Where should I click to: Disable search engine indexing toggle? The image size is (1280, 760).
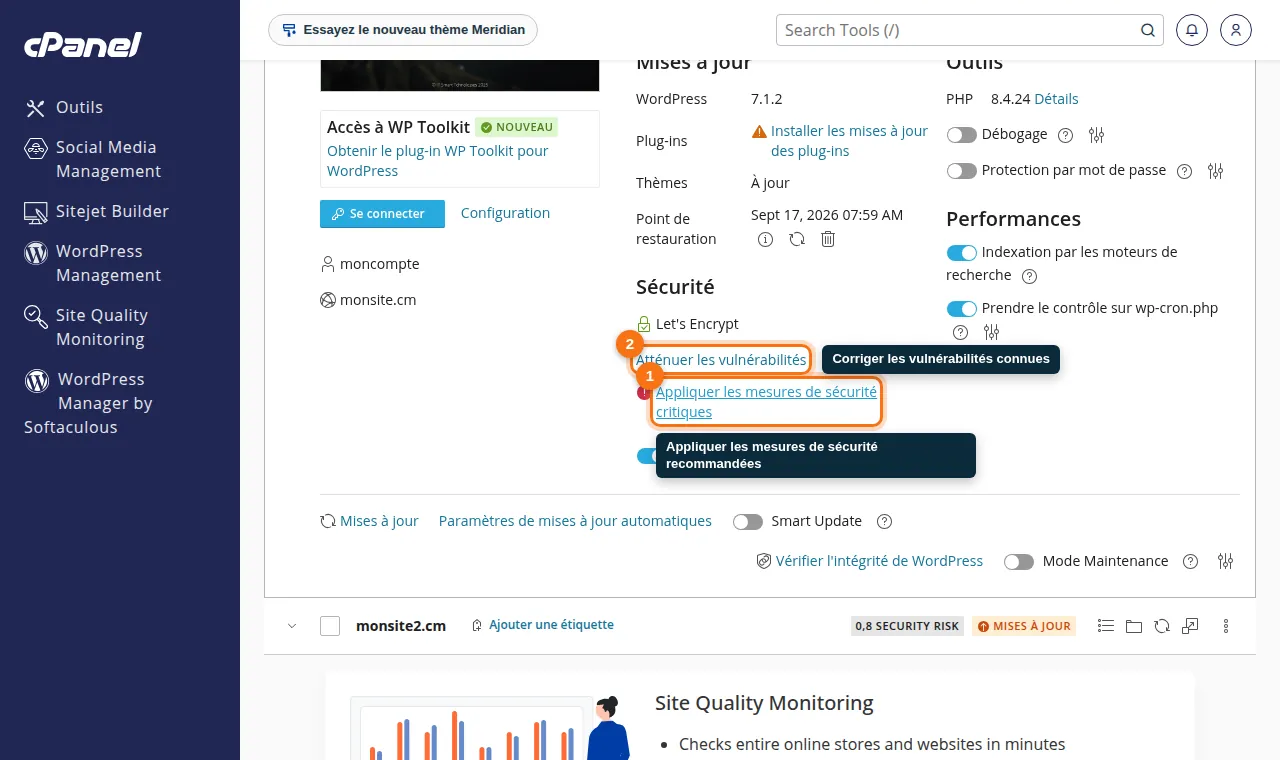point(961,253)
